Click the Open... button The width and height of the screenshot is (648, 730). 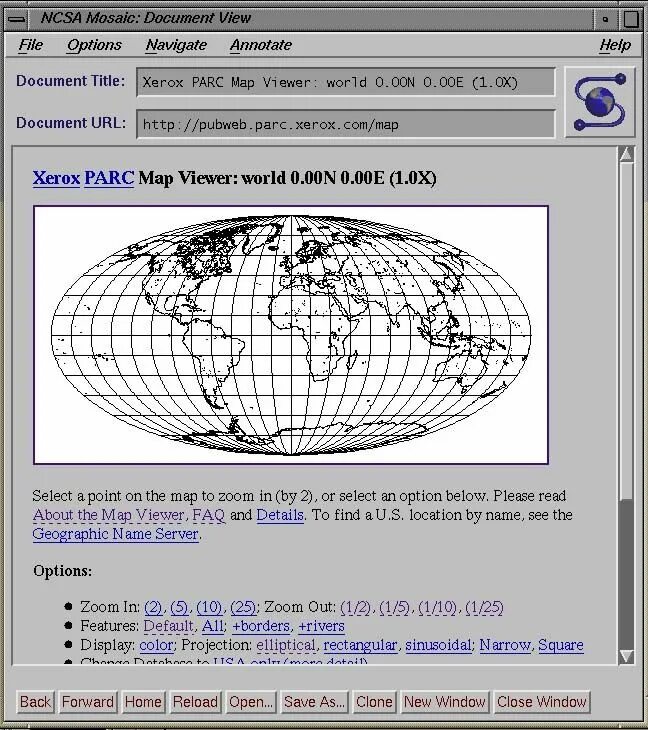click(251, 702)
